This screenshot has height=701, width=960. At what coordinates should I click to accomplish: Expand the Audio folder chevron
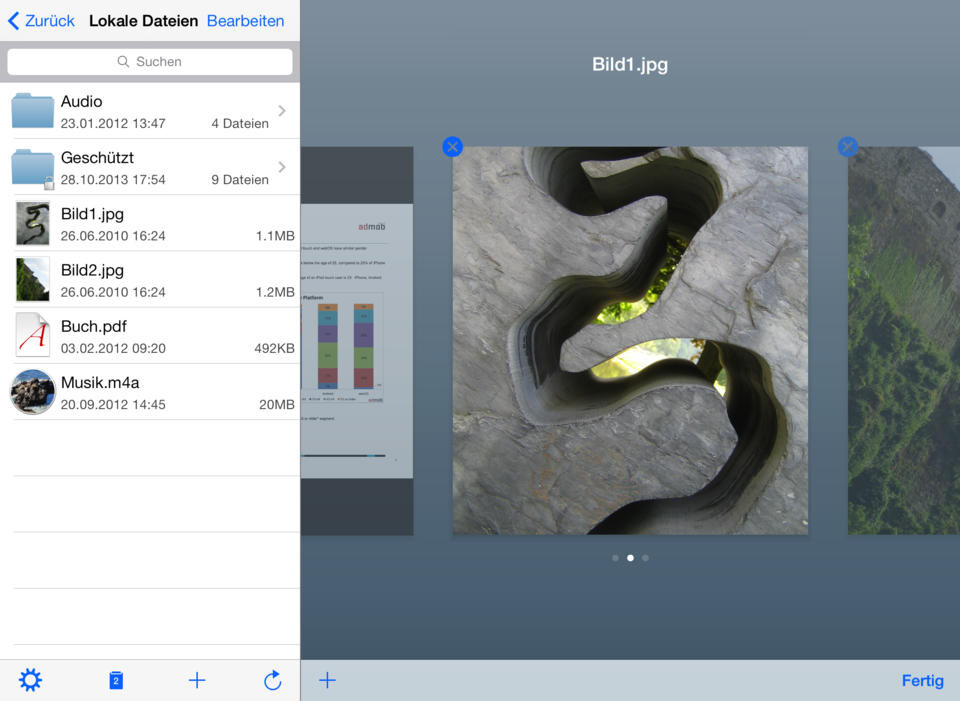pos(281,110)
